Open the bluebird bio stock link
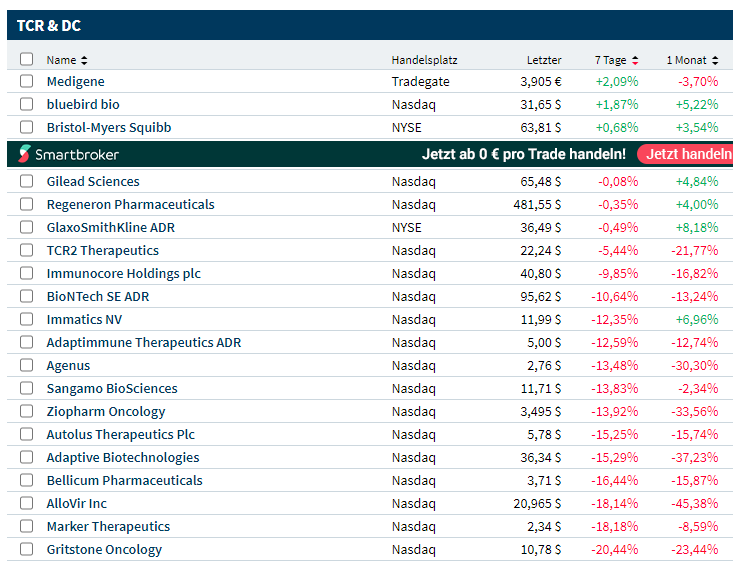Viewport: 733px width, 570px height. pos(83,105)
